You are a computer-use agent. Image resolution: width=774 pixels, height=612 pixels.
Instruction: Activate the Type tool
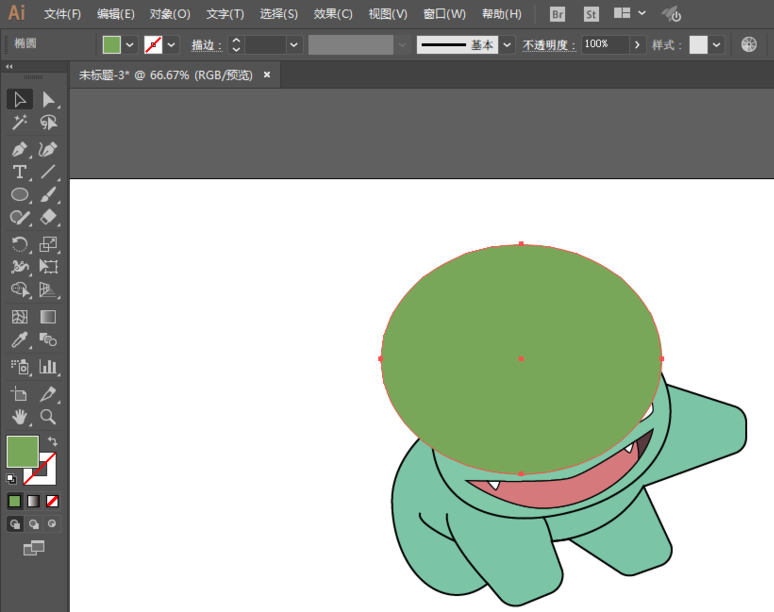click(19, 172)
